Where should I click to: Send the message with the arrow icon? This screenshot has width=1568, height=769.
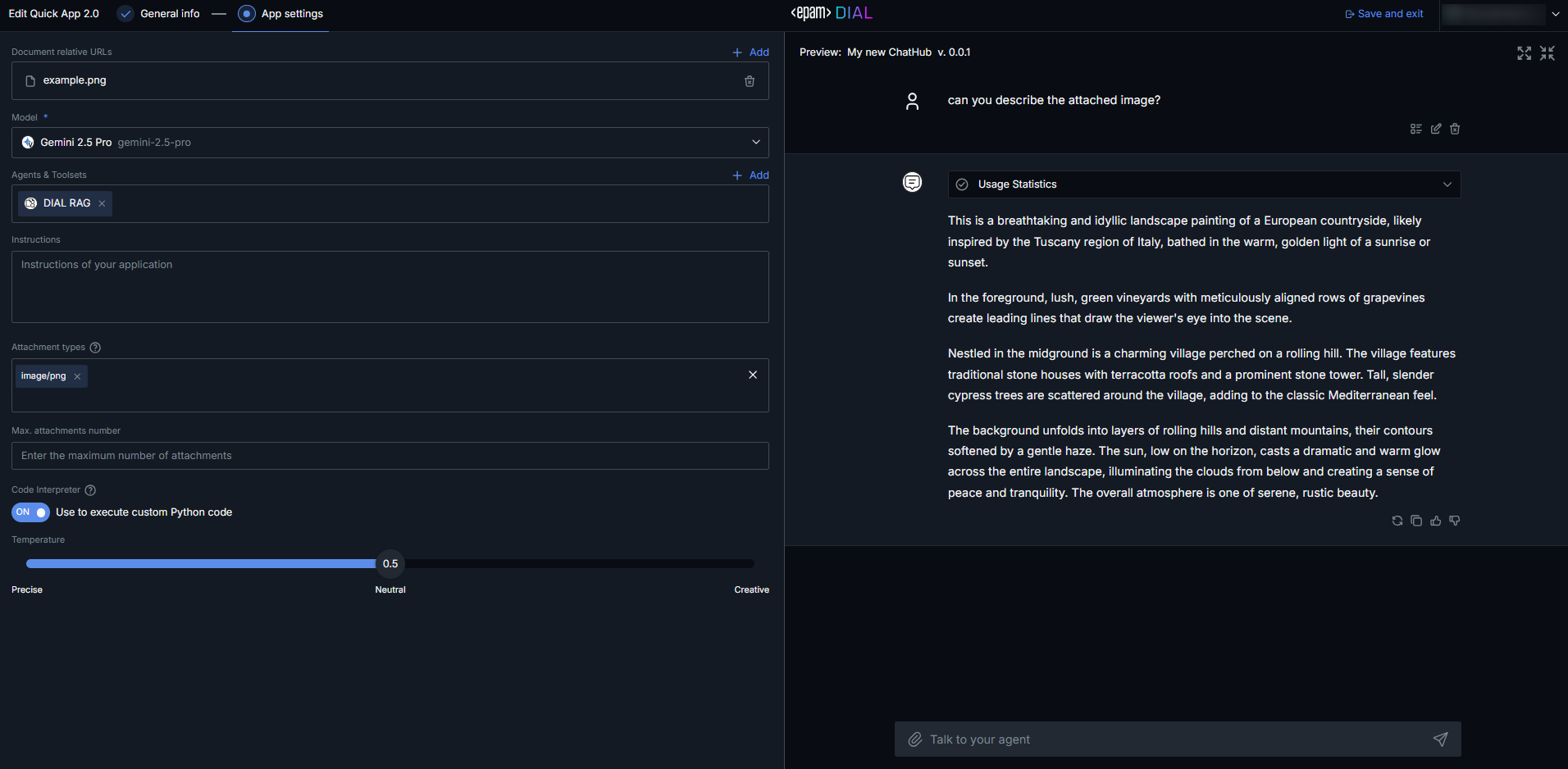pyautogui.click(x=1440, y=739)
